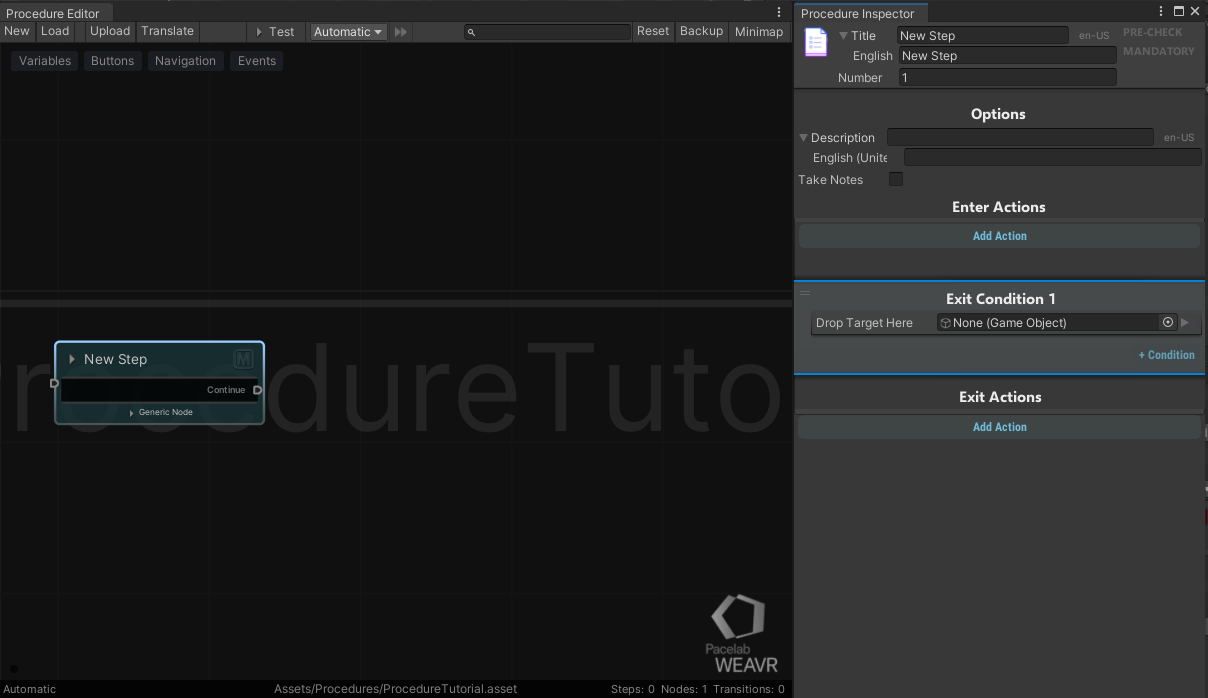Open the Navigation panel button
Image resolution: width=1208 pixels, height=698 pixels.
point(185,61)
